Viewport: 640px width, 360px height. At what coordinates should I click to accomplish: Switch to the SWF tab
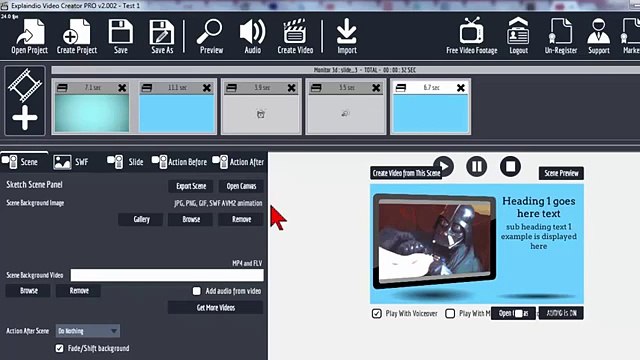71,162
